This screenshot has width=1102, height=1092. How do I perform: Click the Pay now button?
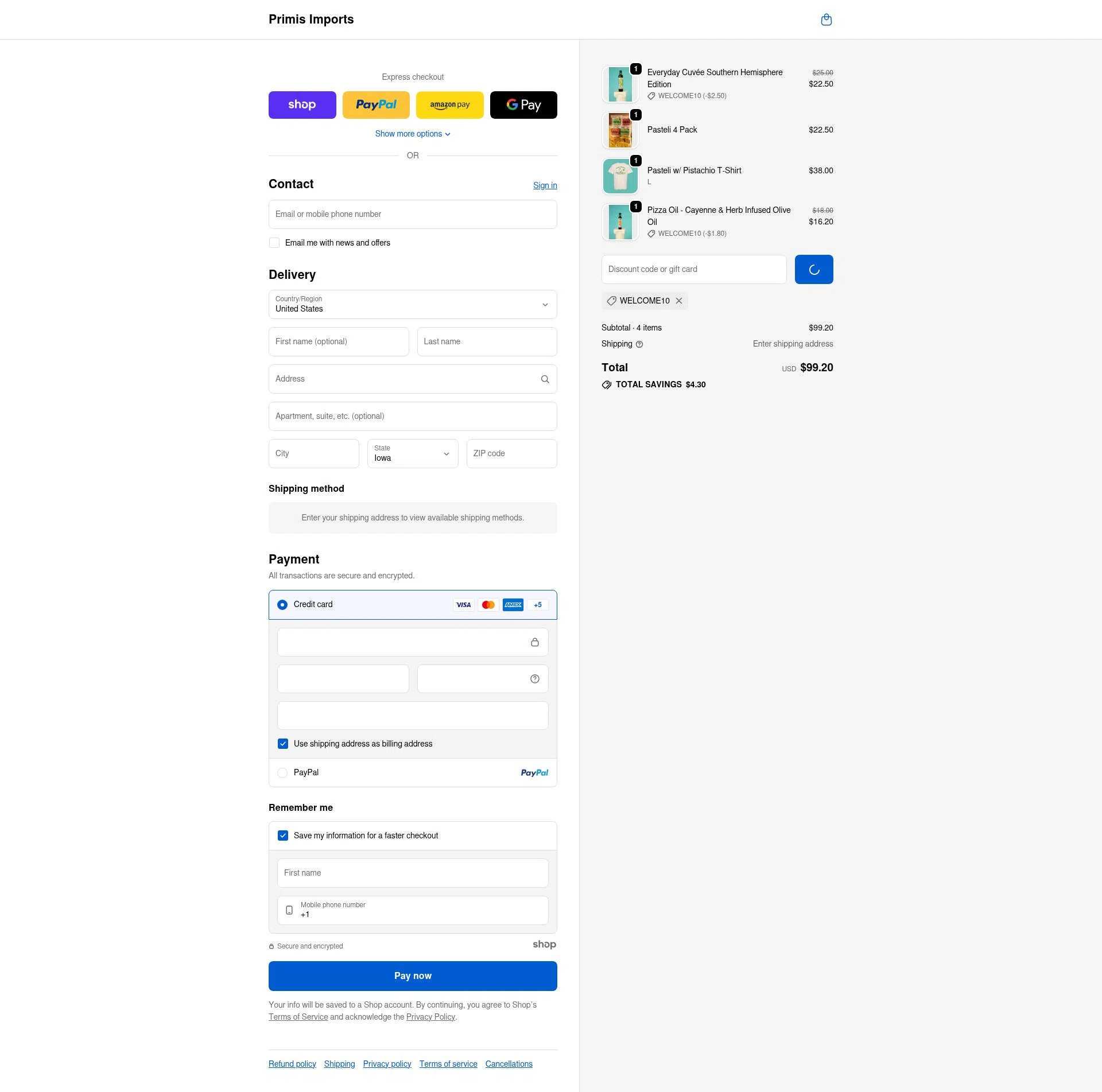(413, 975)
